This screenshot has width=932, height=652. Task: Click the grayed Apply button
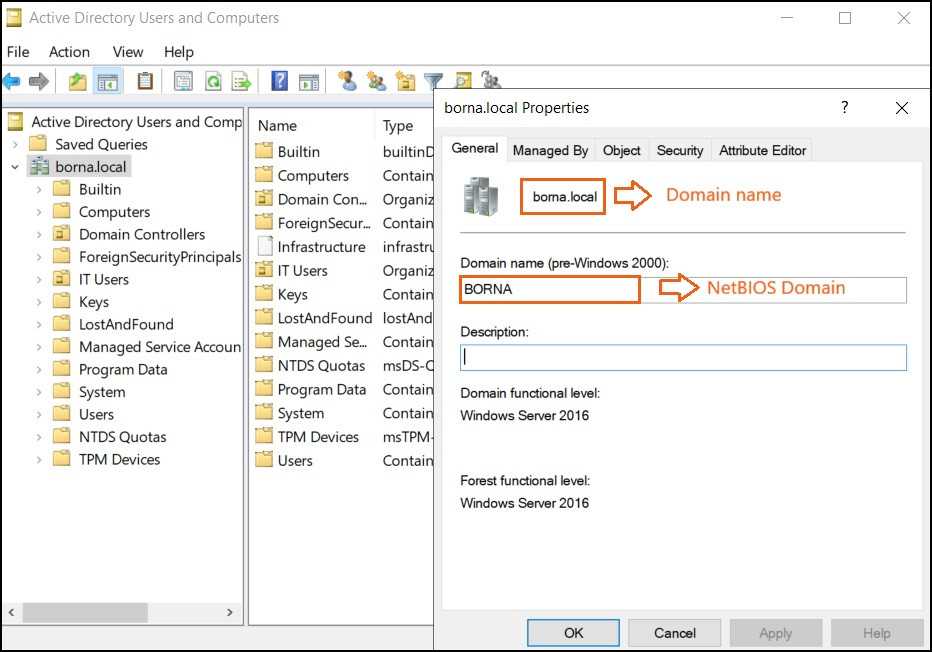(776, 633)
